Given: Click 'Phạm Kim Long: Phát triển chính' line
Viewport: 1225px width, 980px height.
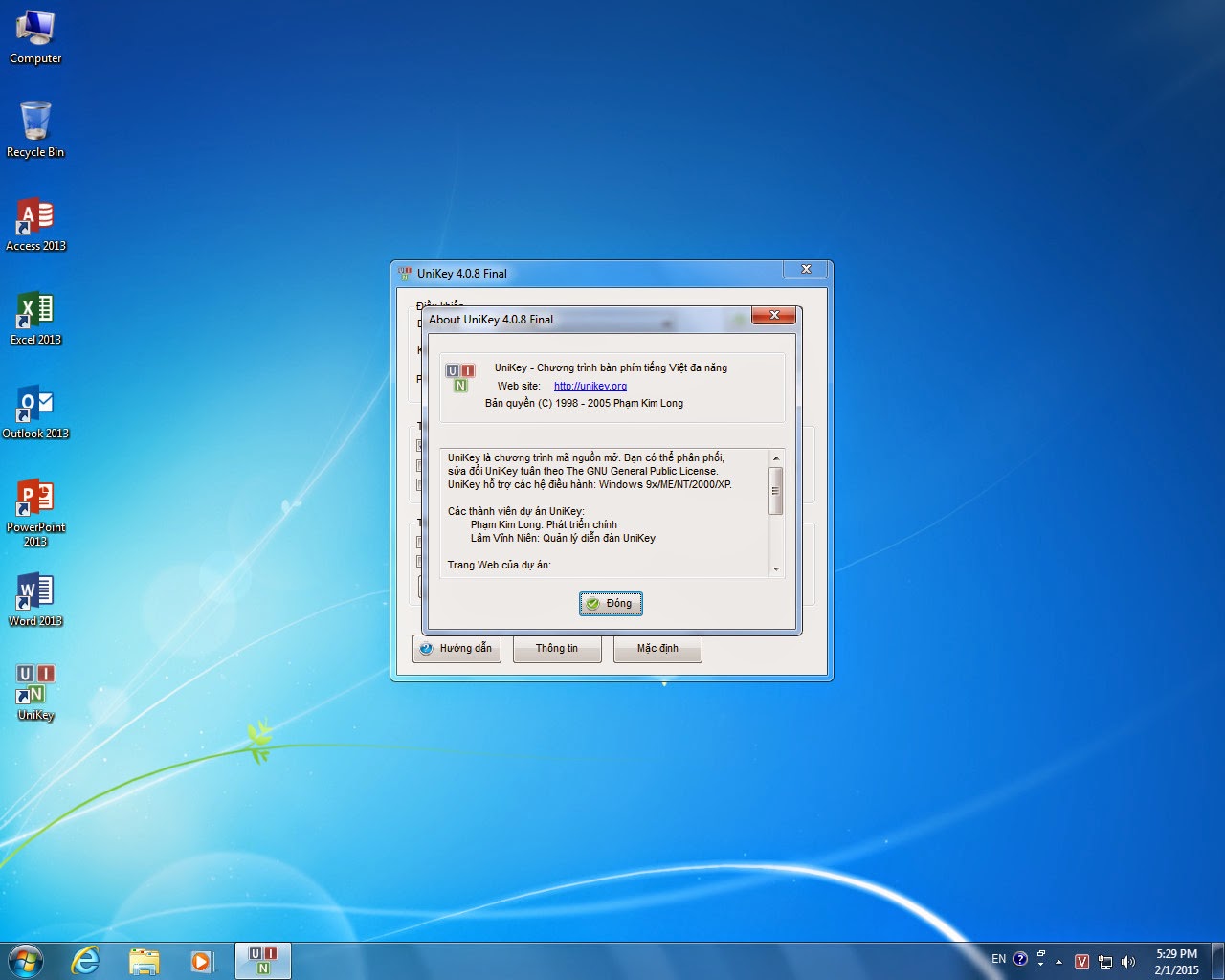Looking at the screenshot, I should (544, 524).
